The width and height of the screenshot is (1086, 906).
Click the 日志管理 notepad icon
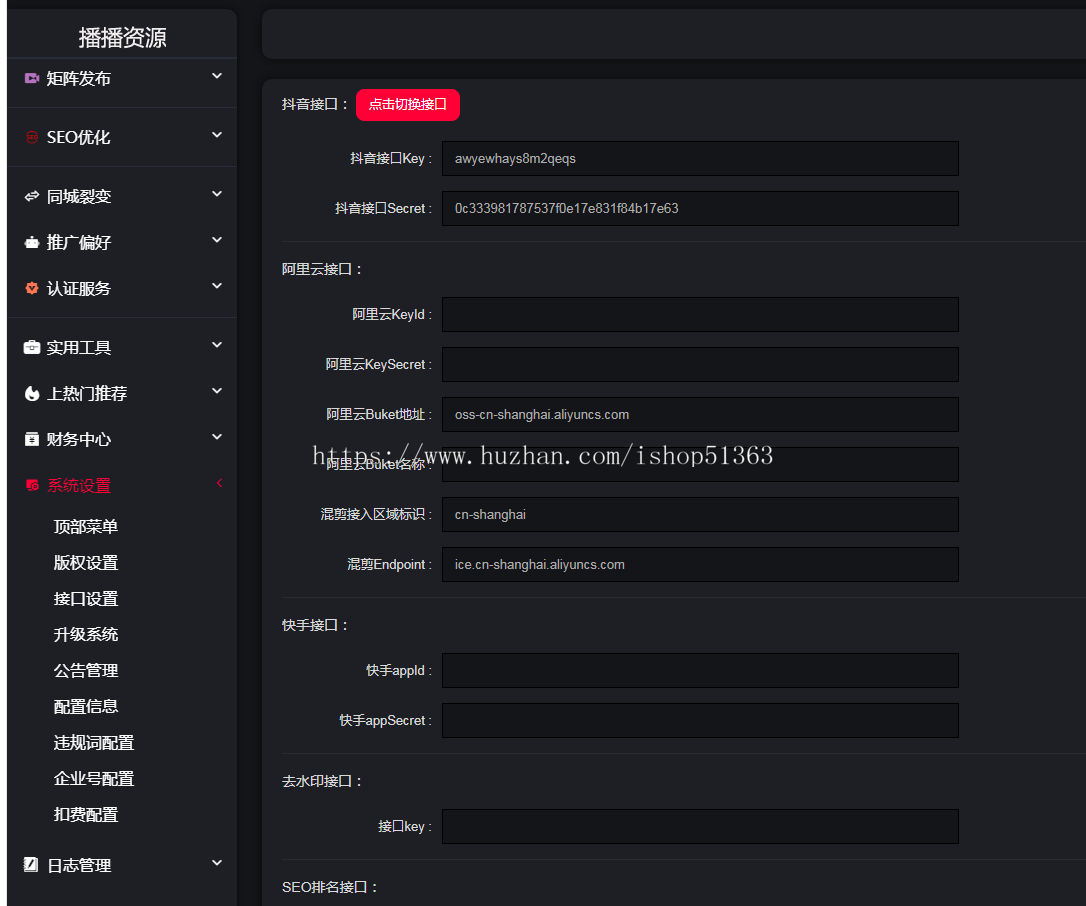(31, 864)
